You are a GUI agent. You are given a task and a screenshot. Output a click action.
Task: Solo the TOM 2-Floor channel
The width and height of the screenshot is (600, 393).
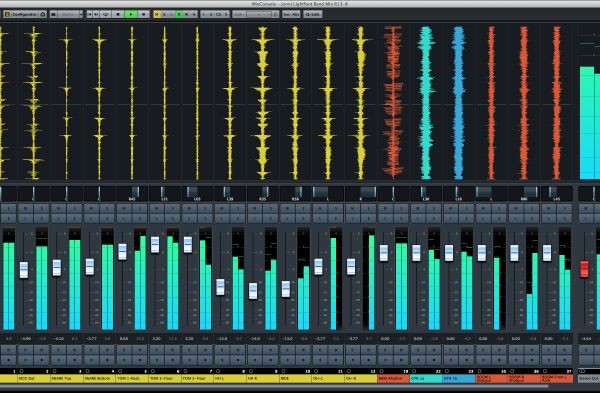click(172, 209)
